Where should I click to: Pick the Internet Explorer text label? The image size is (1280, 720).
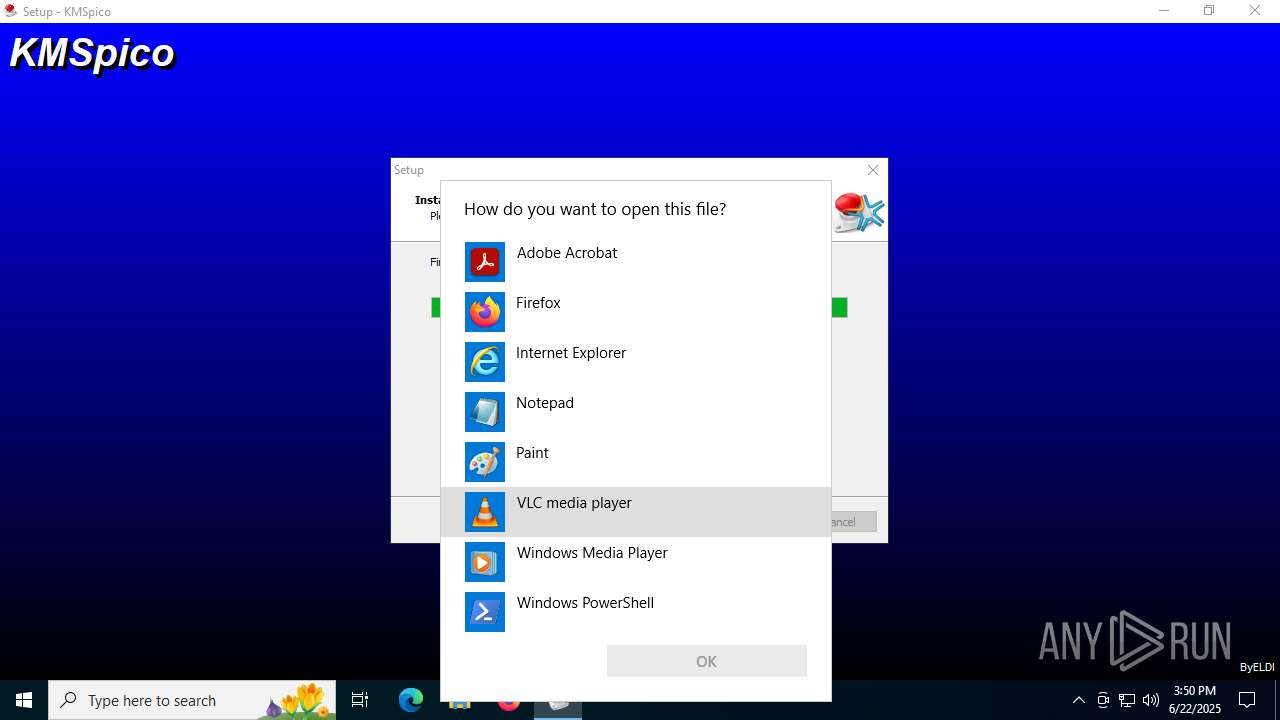[571, 353]
